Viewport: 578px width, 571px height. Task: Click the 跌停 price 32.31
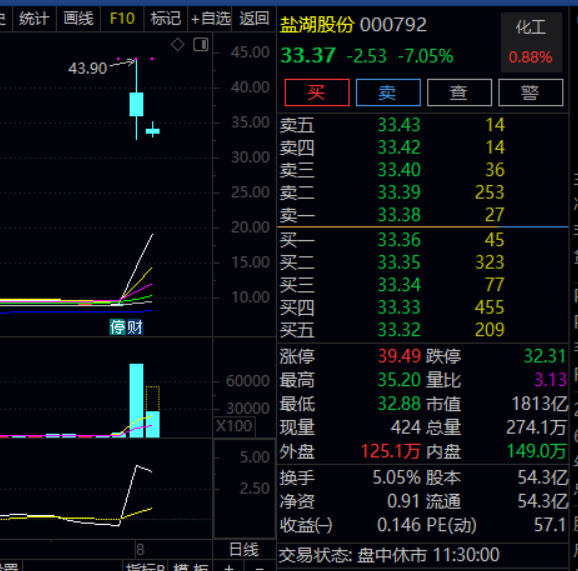545,356
